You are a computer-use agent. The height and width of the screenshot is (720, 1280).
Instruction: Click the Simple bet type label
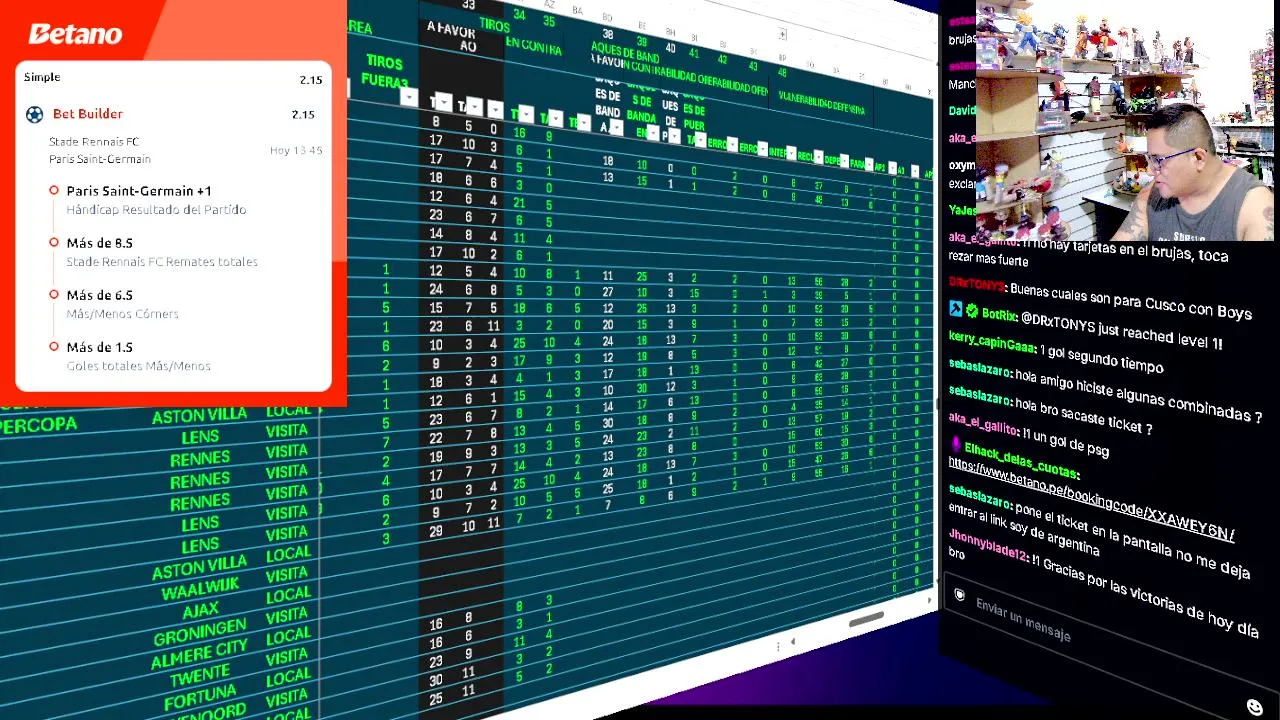tap(42, 77)
